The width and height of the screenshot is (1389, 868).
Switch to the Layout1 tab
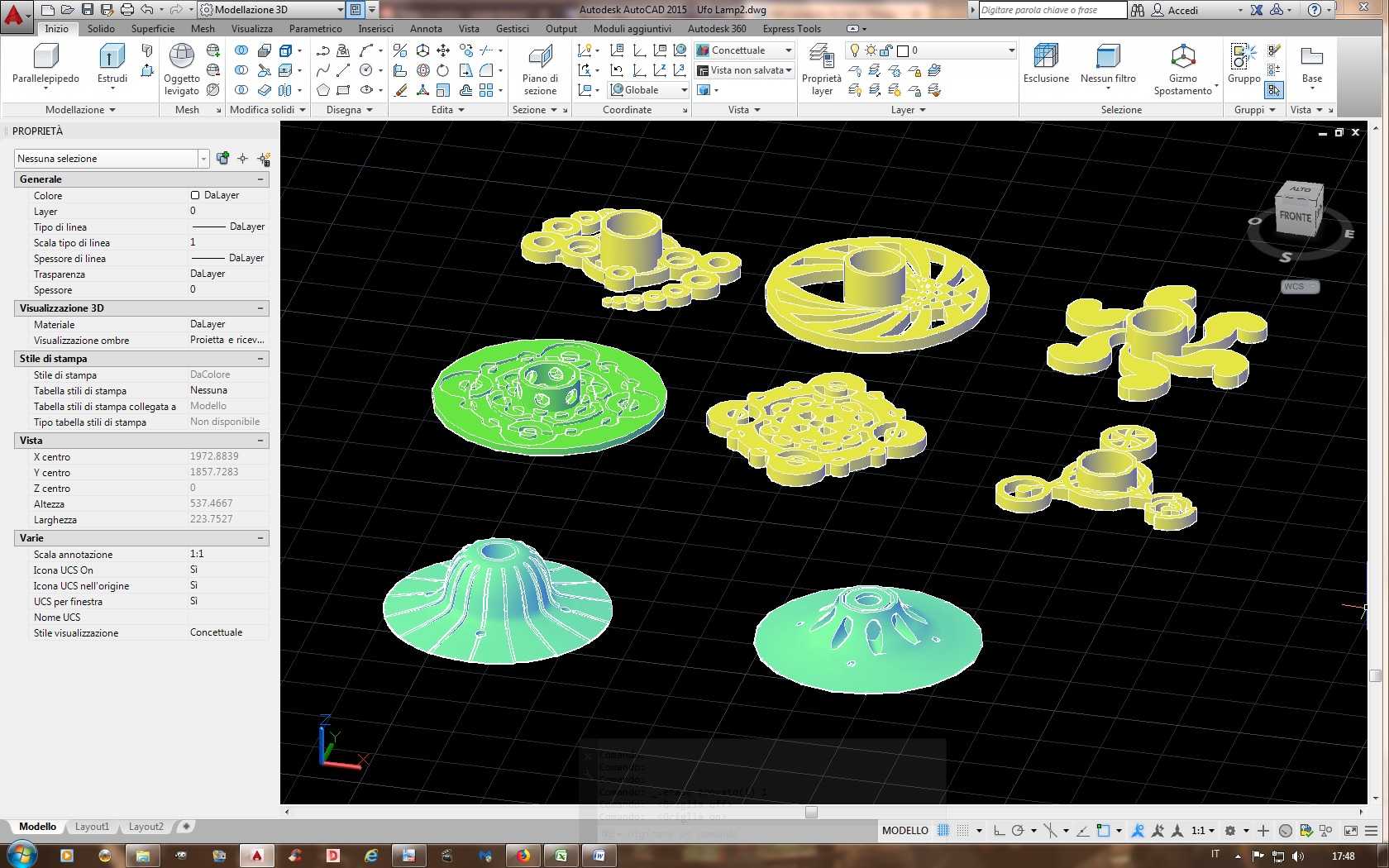click(x=92, y=827)
